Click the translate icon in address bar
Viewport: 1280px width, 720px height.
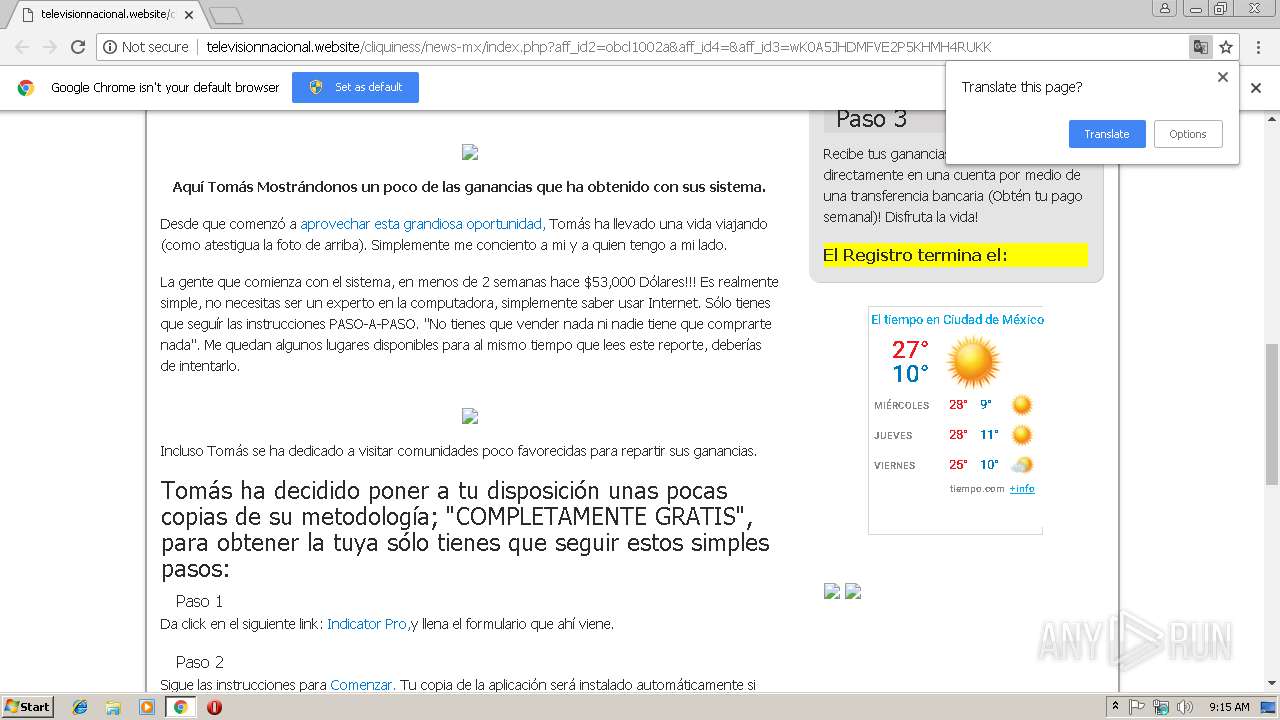coord(1200,47)
